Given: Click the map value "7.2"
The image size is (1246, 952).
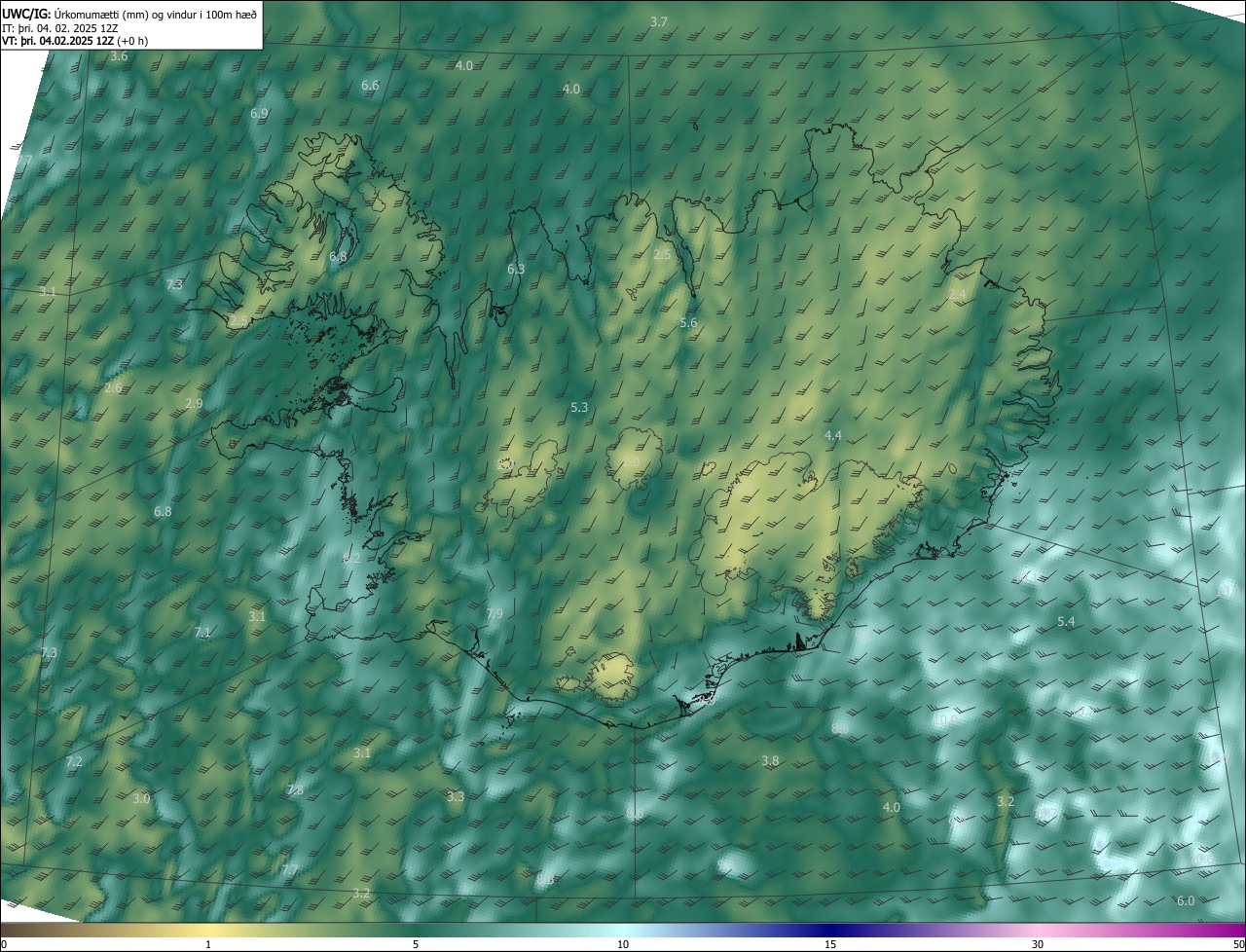Looking at the screenshot, I should [74, 762].
